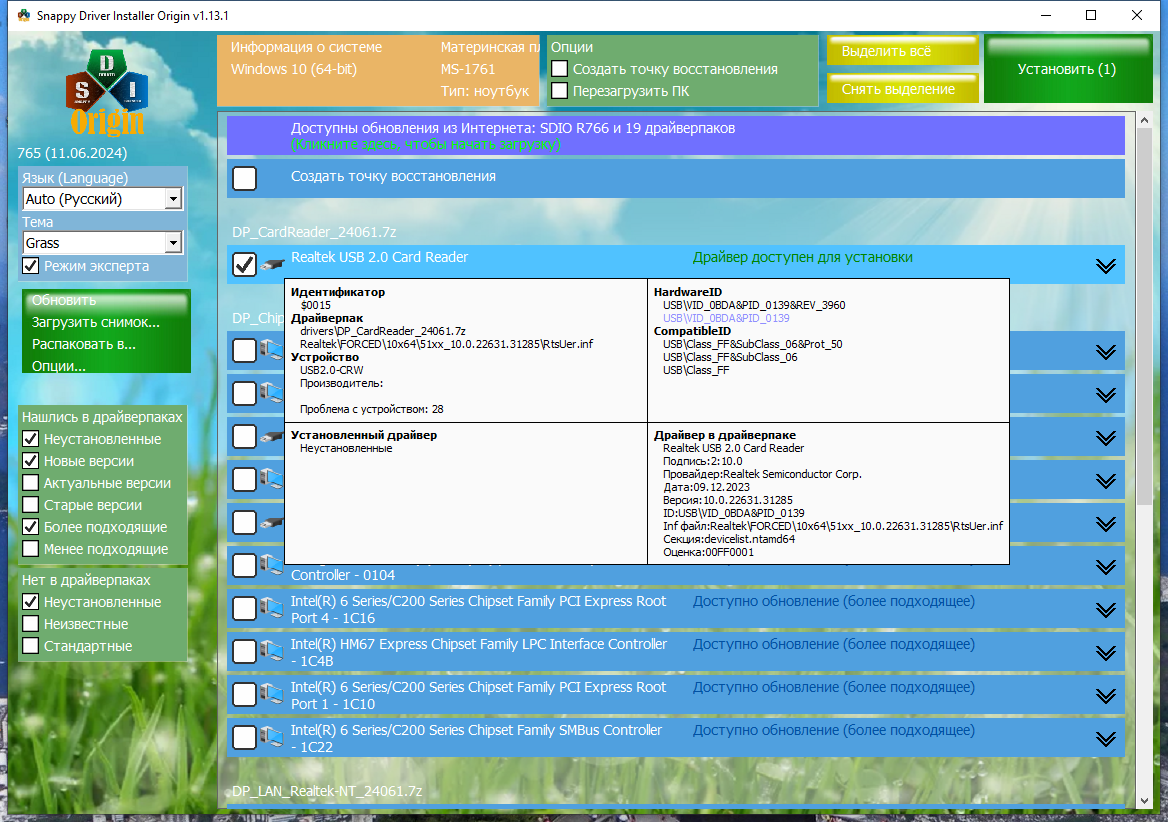
Task: Click the version text 765 (11.06.2024)
Action: [x=72, y=153]
